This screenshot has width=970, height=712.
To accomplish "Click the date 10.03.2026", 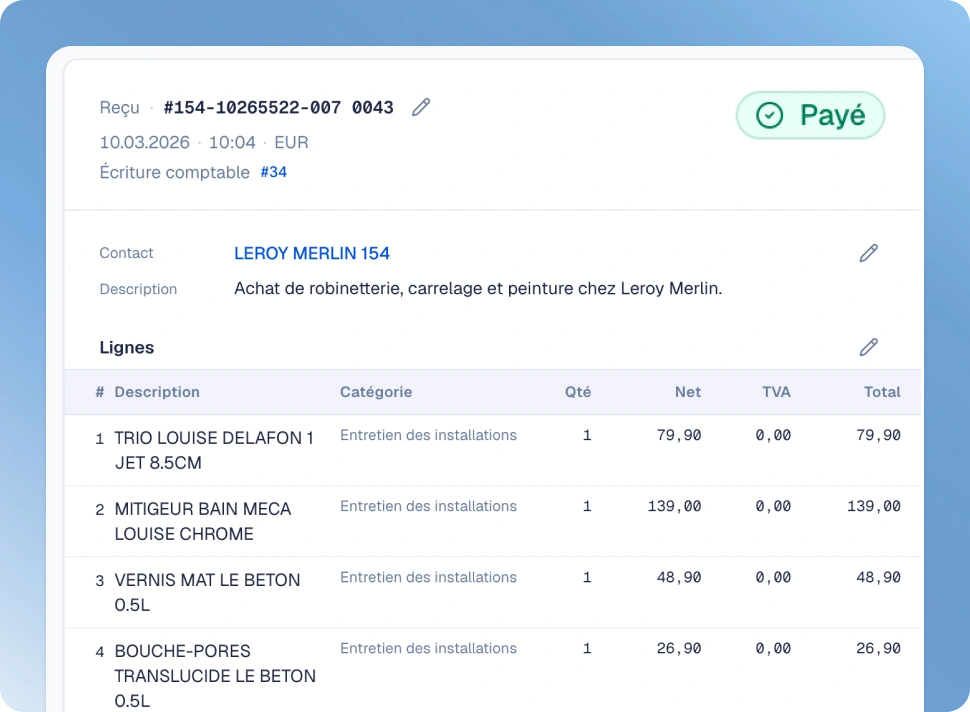I will (145, 142).
